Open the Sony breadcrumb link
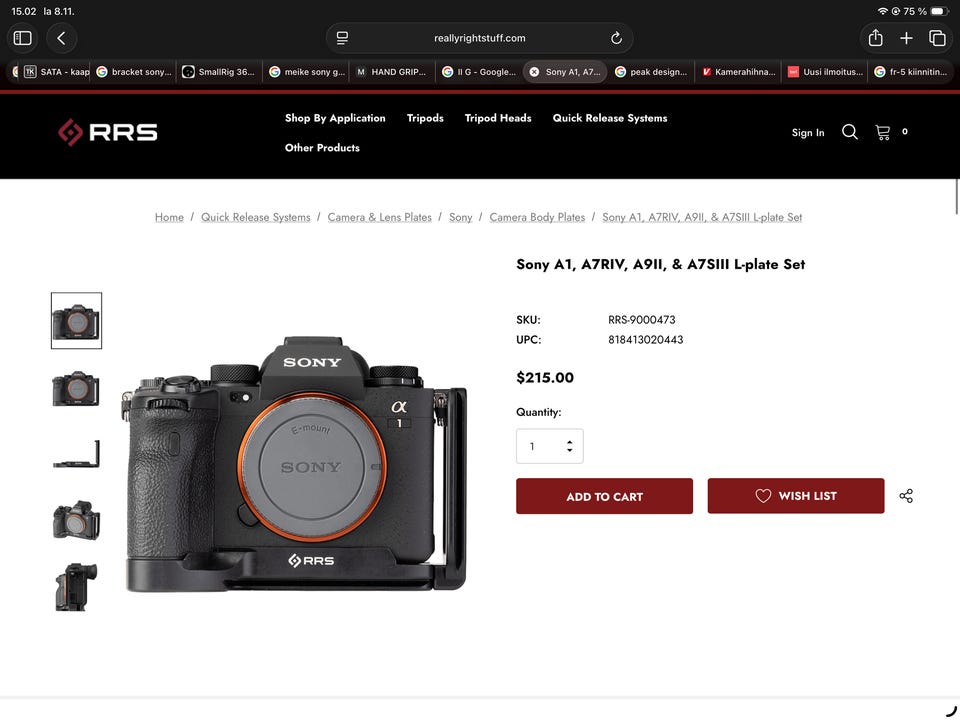Screen dimensions: 960x720 [460, 217]
